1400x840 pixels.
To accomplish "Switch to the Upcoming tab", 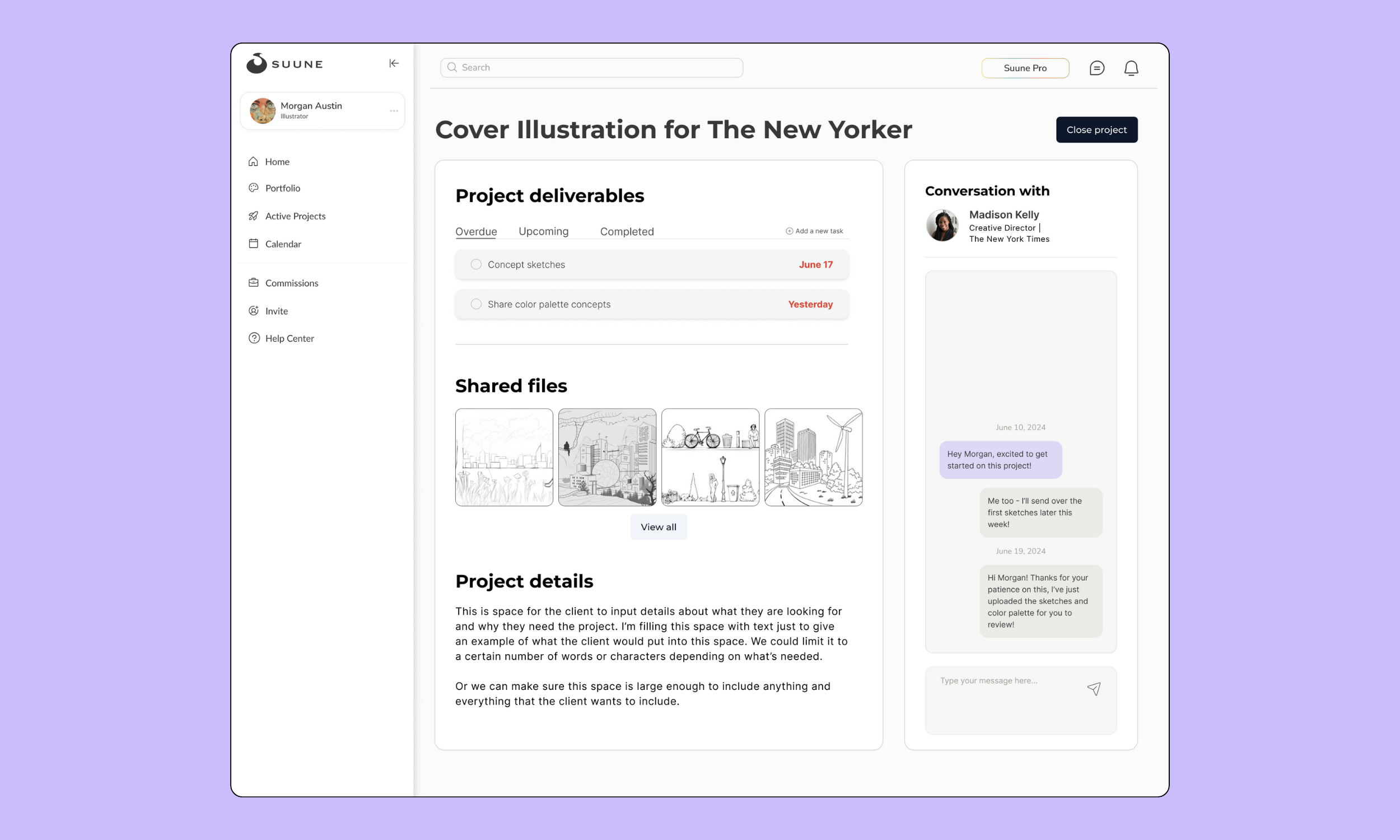I will pyautogui.click(x=543, y=231).
